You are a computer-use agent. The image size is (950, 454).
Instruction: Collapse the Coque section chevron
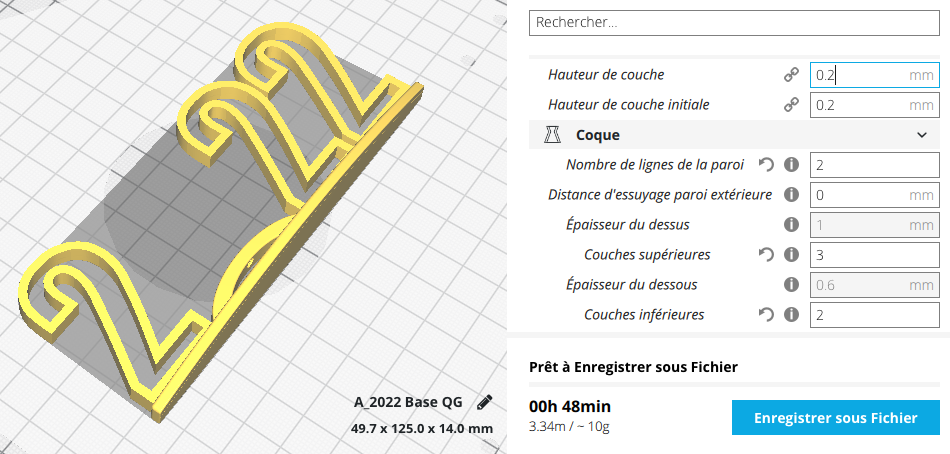922,135
